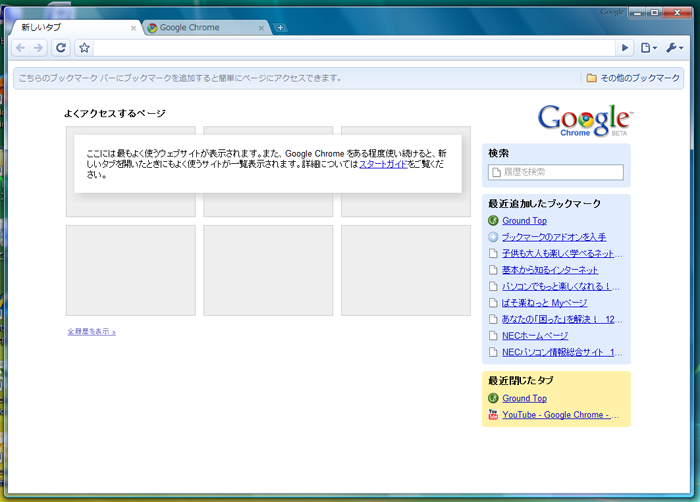This screenshot has width=700, height=502.
Task: Focus the address bar
Action: click(354, 48)
